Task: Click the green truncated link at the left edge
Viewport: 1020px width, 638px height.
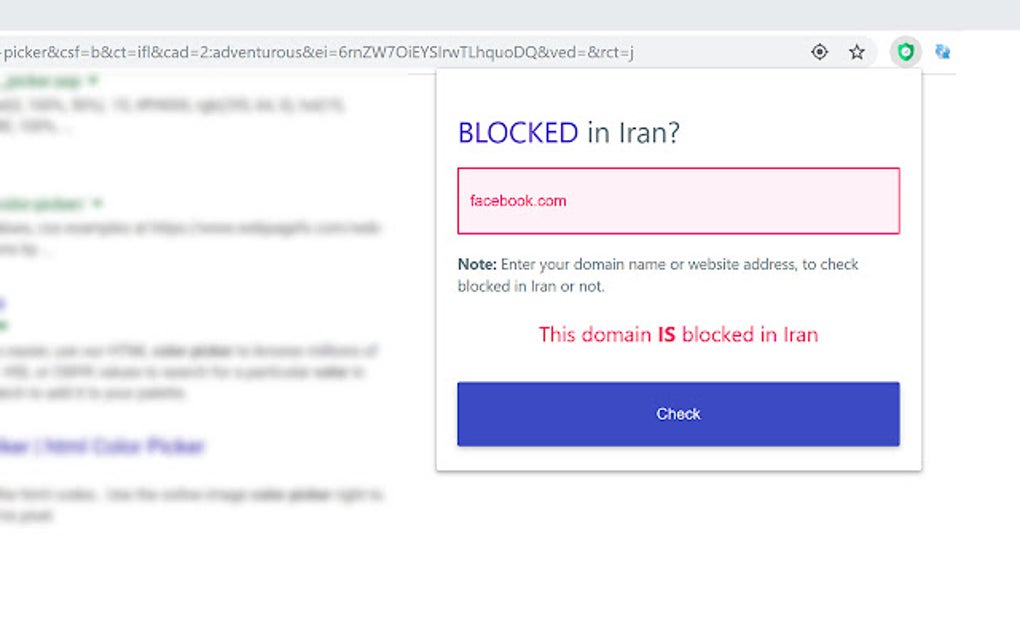Action: tap(6, 325)
